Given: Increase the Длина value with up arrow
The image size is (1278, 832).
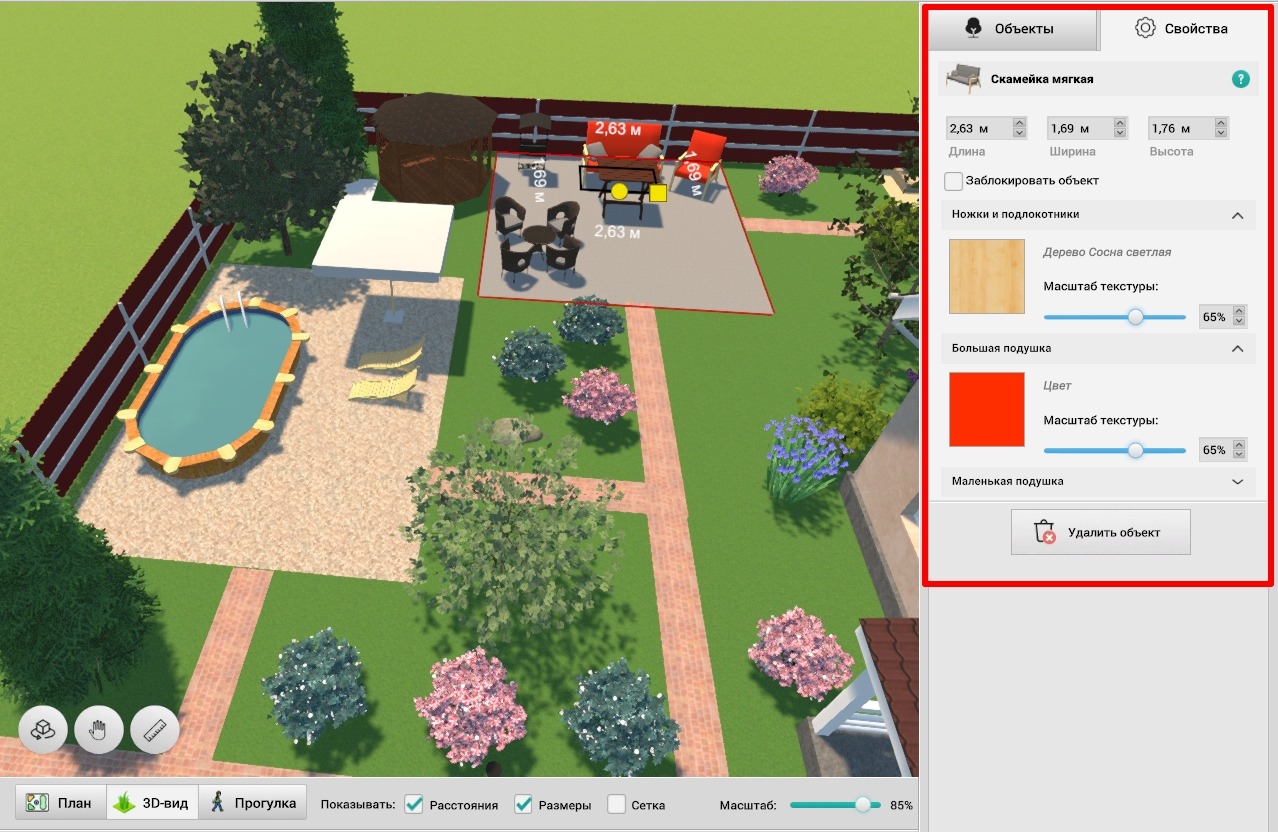Looking at the screenshot, I should coord(1019,123).
